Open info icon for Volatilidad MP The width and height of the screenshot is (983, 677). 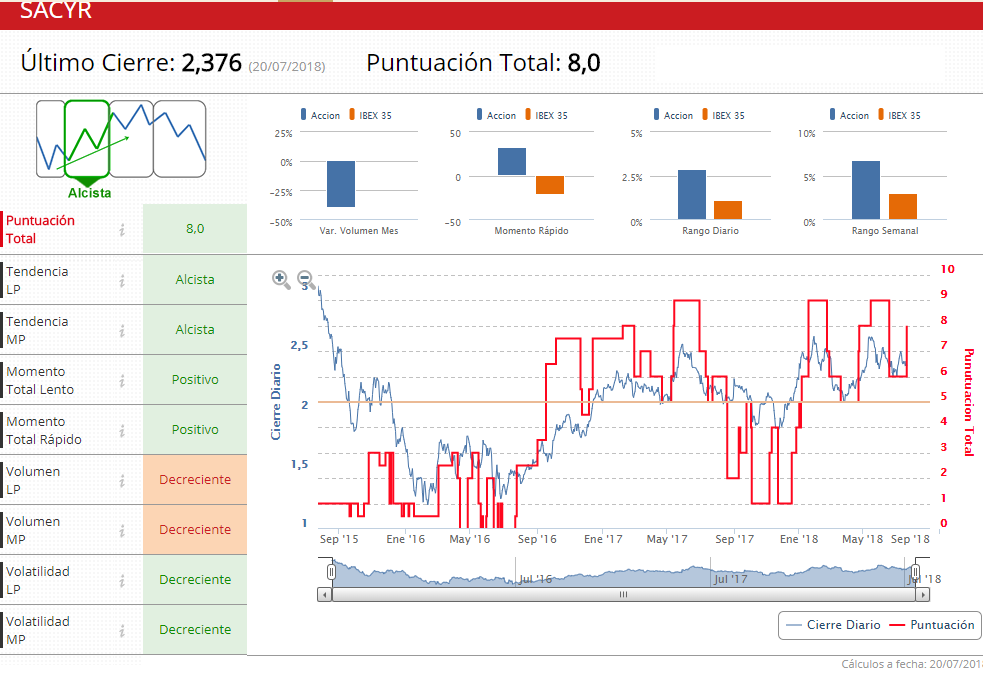coord(122,631)
